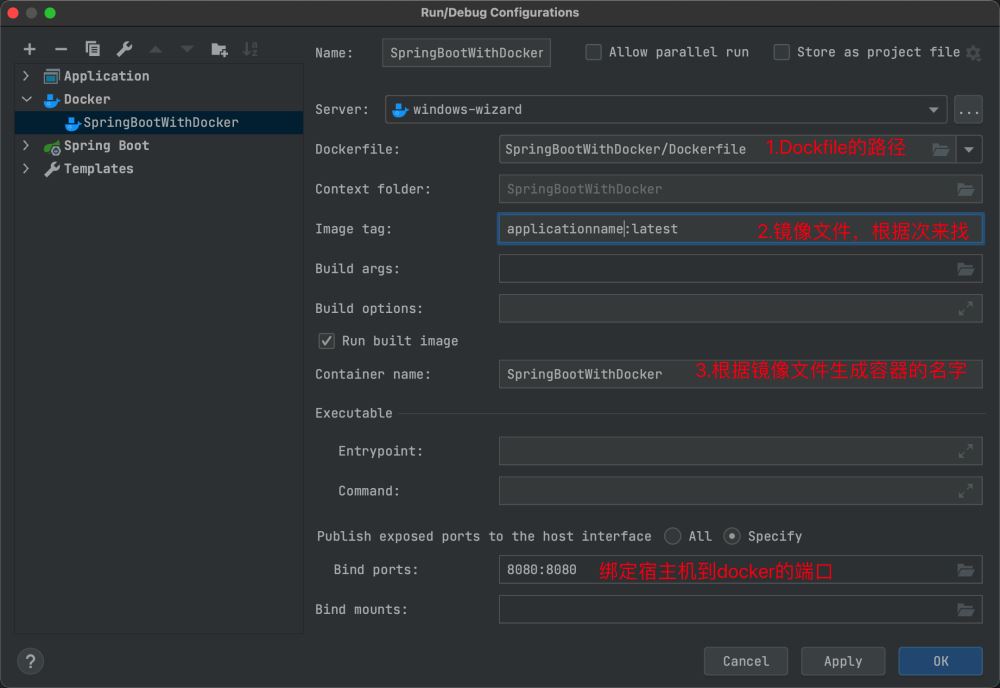
Task: Enable Allow parallel run checkbox
Action: [593, 52]
